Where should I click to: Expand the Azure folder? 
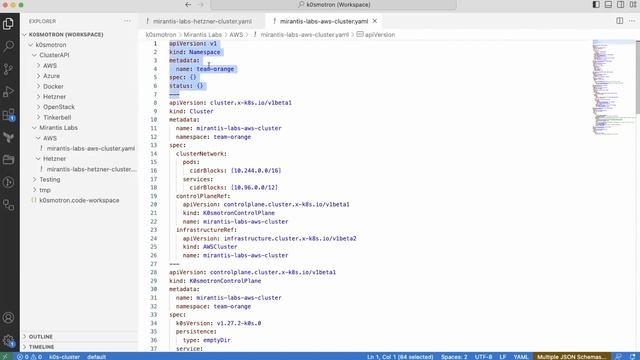point(51,76)
